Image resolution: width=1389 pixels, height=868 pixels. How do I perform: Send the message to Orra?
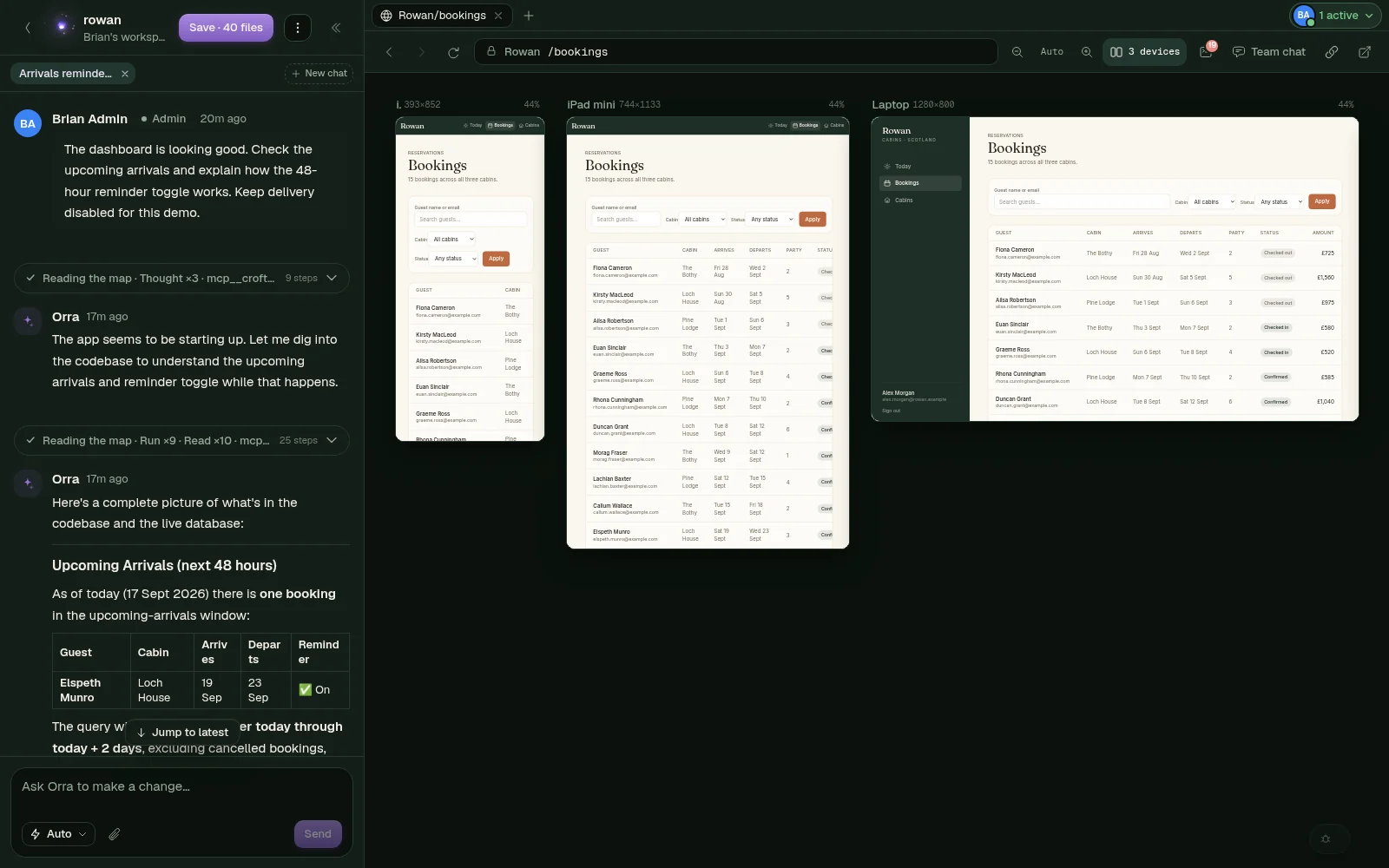[x=318, y=834]
